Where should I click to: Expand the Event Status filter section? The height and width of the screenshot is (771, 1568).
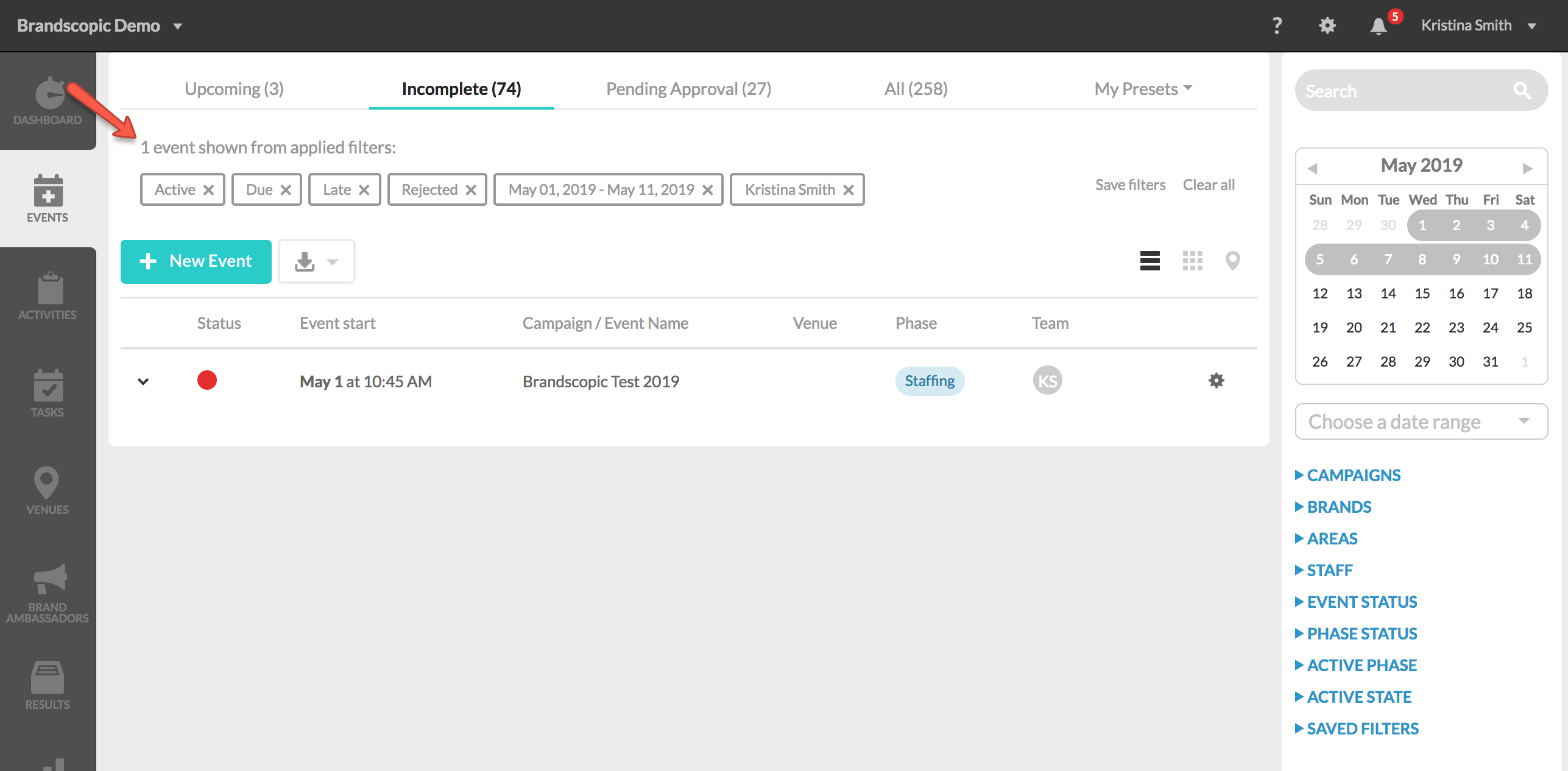coord(1356,602)
